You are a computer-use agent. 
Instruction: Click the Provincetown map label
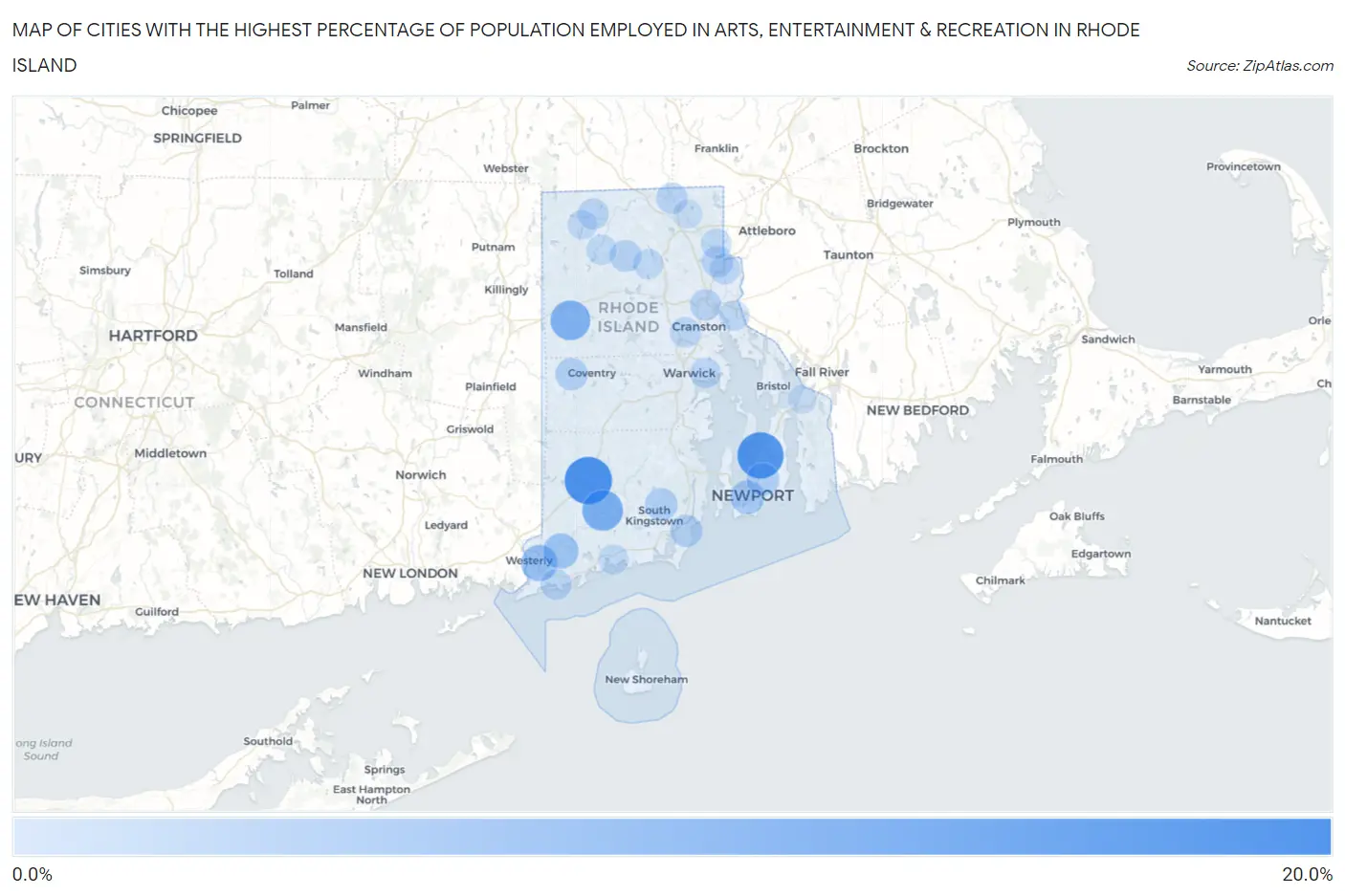tap(1244, 166)
